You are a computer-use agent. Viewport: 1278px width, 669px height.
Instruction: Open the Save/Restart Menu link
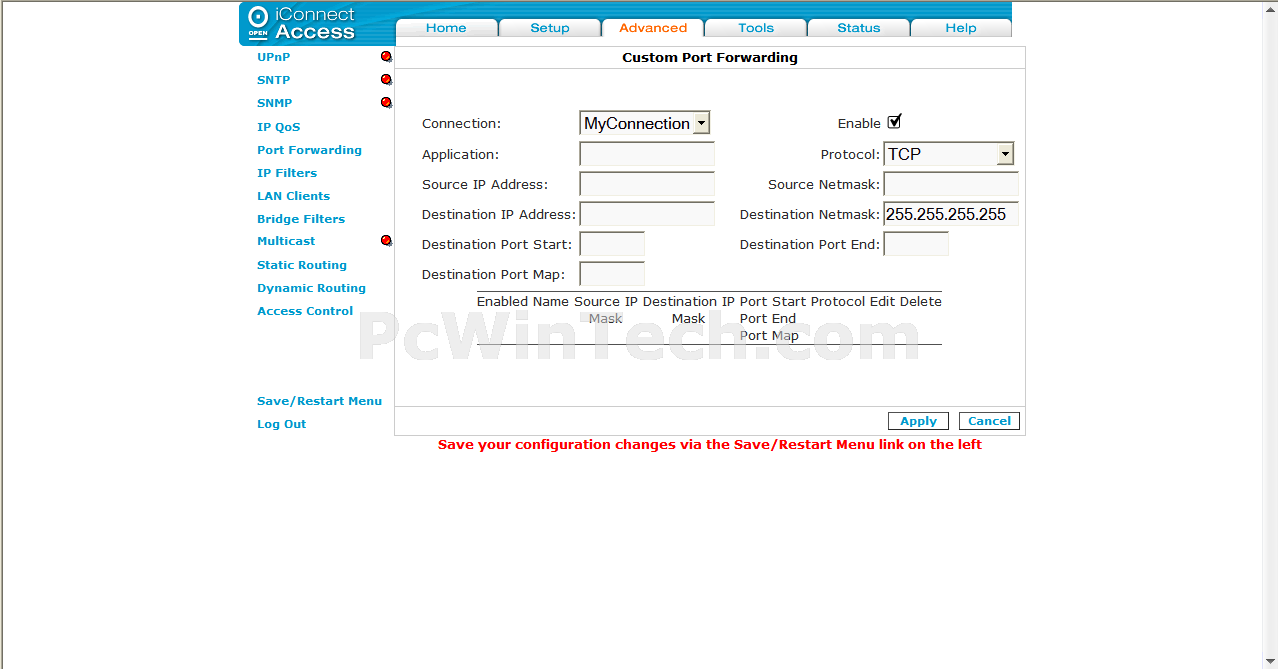pyautogui.click(x=319, y=401)
